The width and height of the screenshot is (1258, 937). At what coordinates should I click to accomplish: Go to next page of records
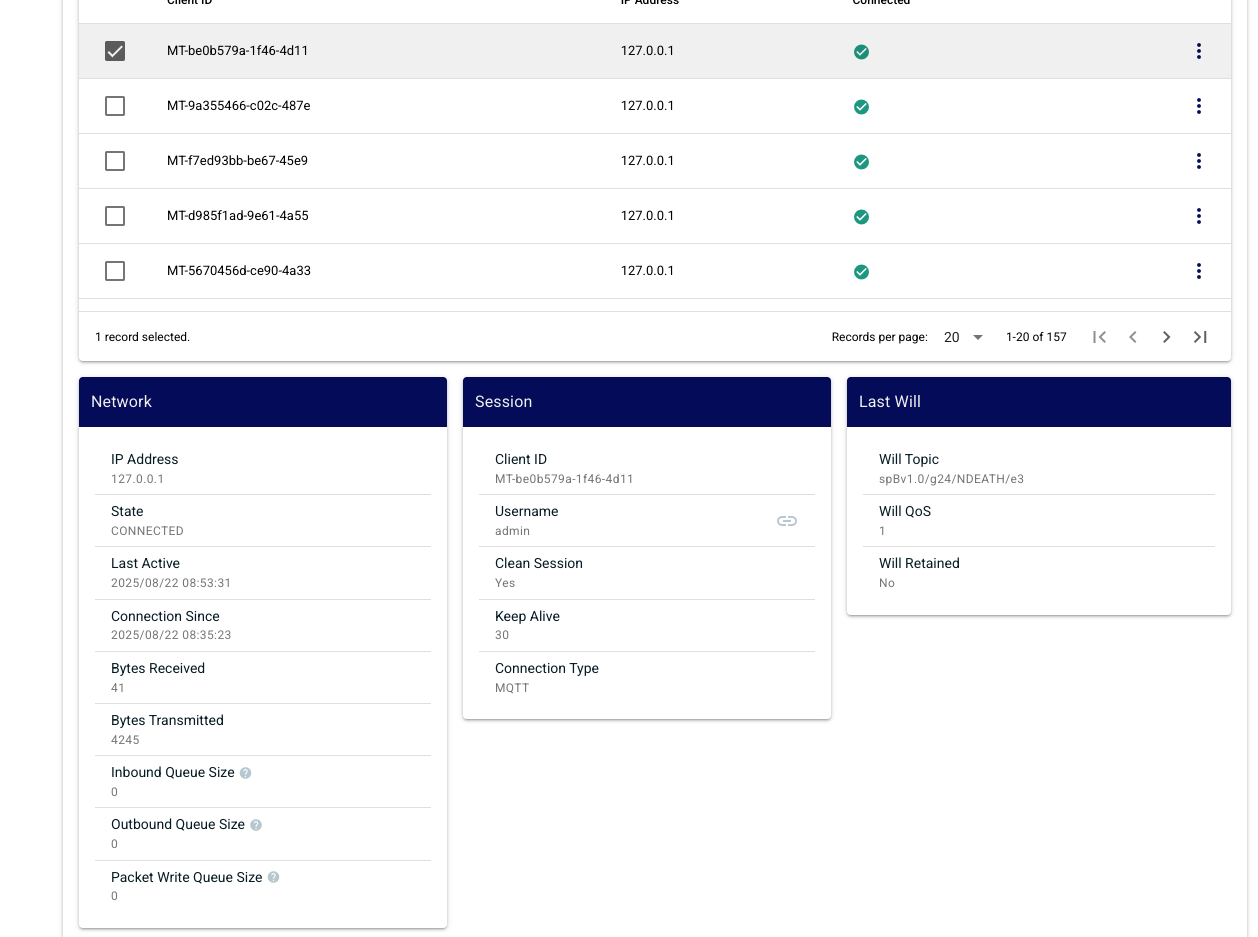point(1166,337)
